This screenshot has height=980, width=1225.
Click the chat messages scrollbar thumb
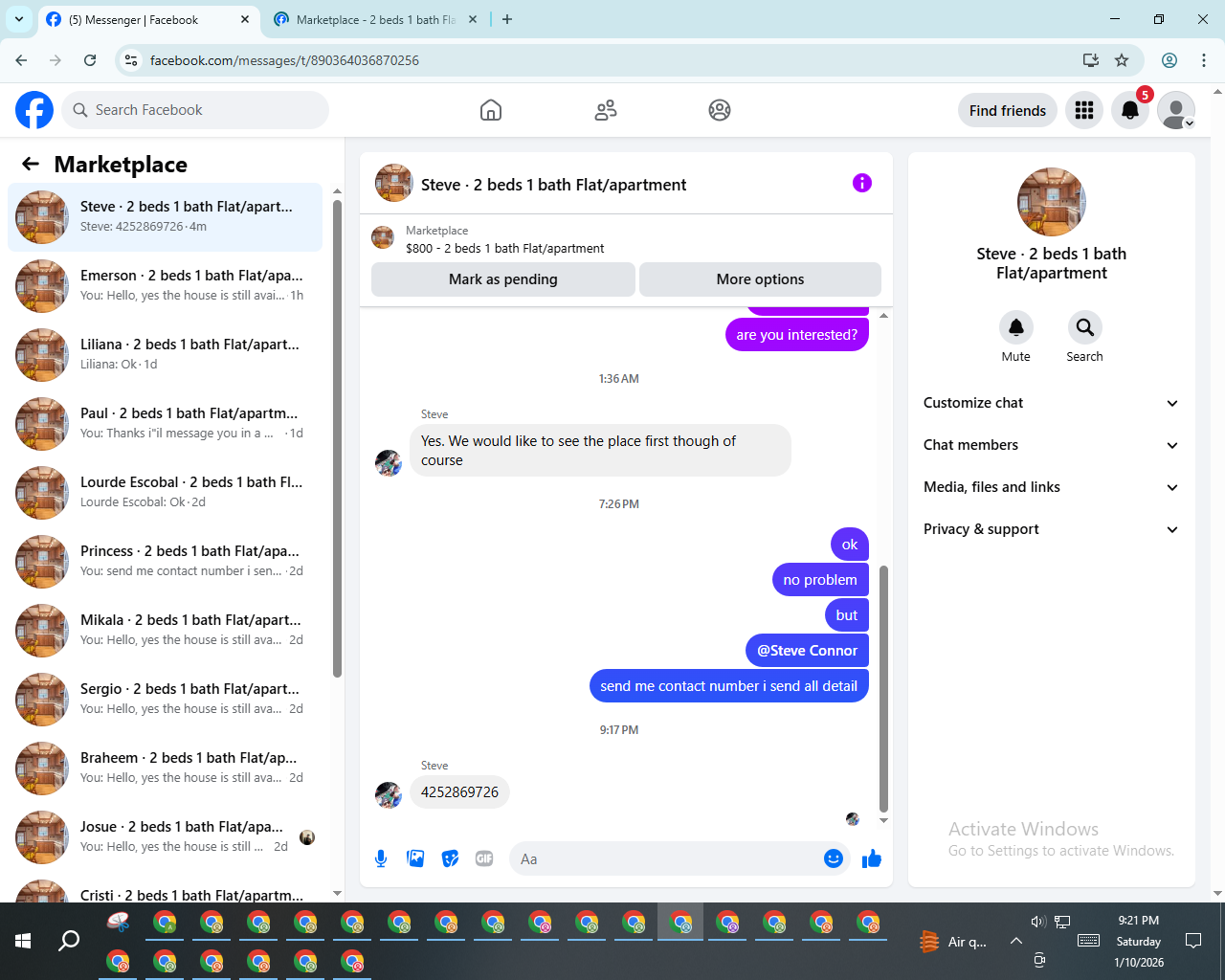pyautogui.click(x=883, y=688)
